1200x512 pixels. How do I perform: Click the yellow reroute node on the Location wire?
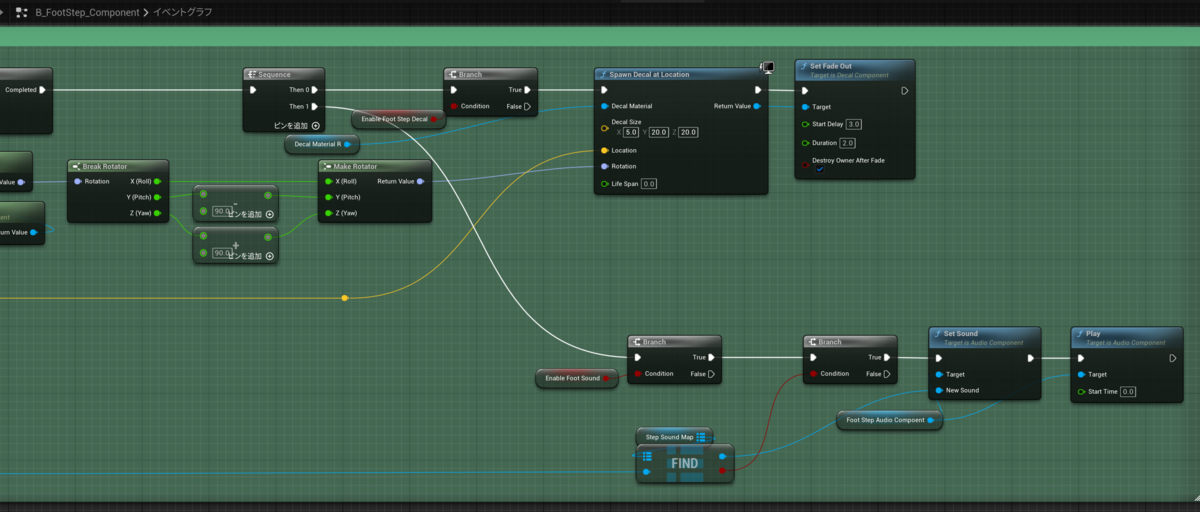tap(345, 298)
